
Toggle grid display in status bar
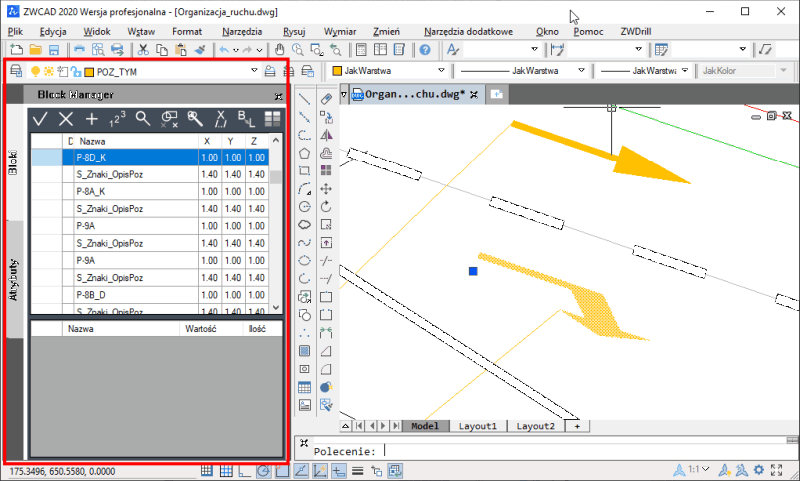coord(226,471)
